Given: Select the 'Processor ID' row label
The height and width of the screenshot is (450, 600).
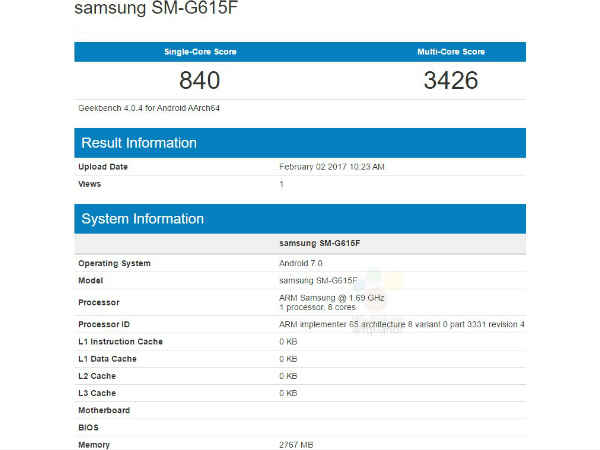Looking at the screenshot, I should [x=104, y=324].
